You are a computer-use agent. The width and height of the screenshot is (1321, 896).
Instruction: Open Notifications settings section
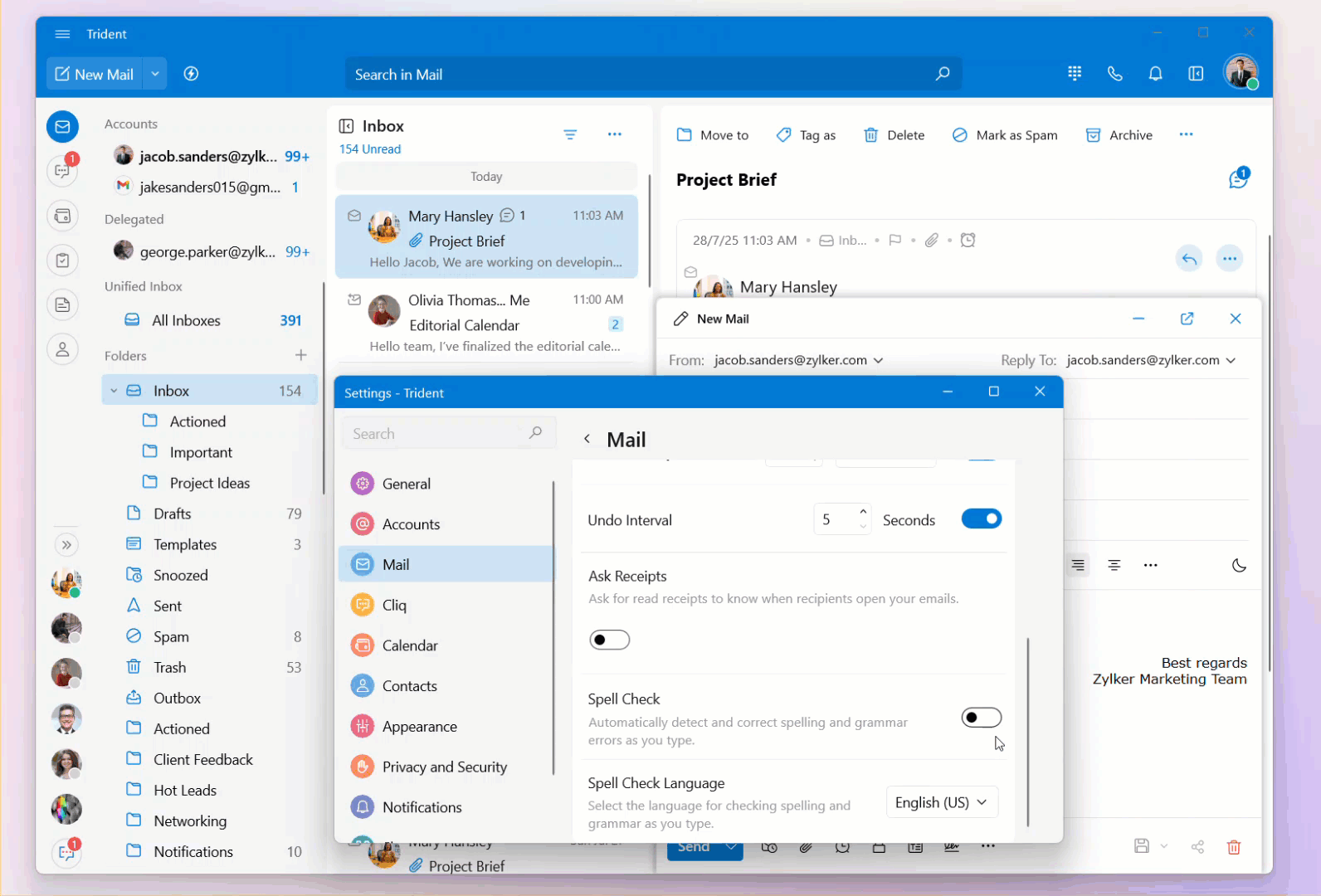point(446,807)
